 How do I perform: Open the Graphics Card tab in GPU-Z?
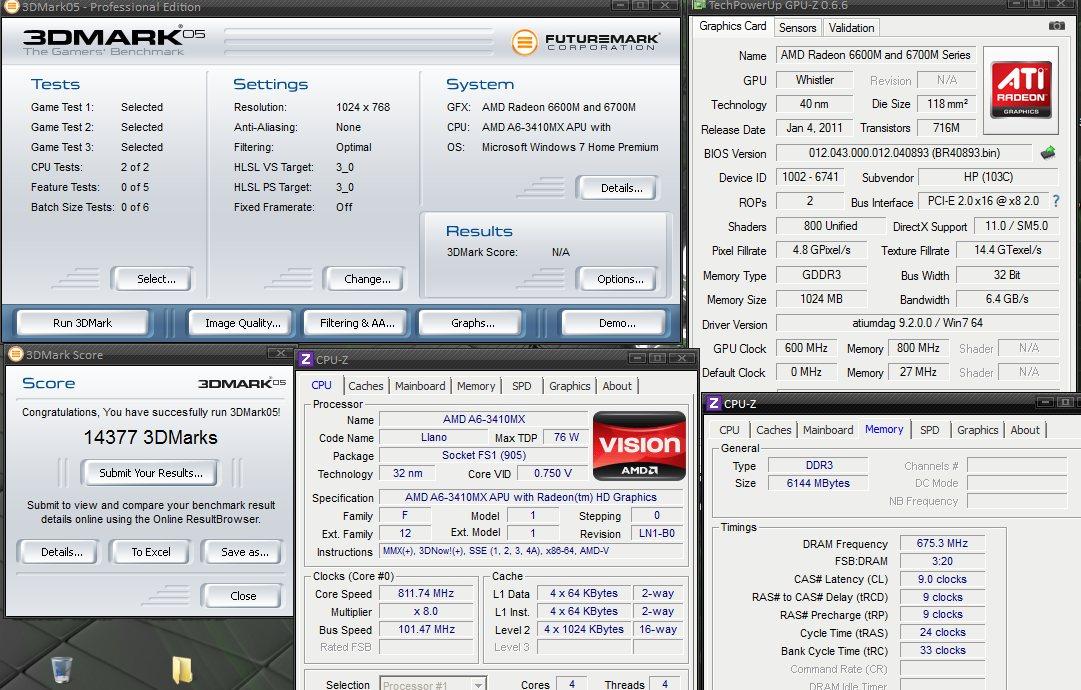[x=732, y=26]
